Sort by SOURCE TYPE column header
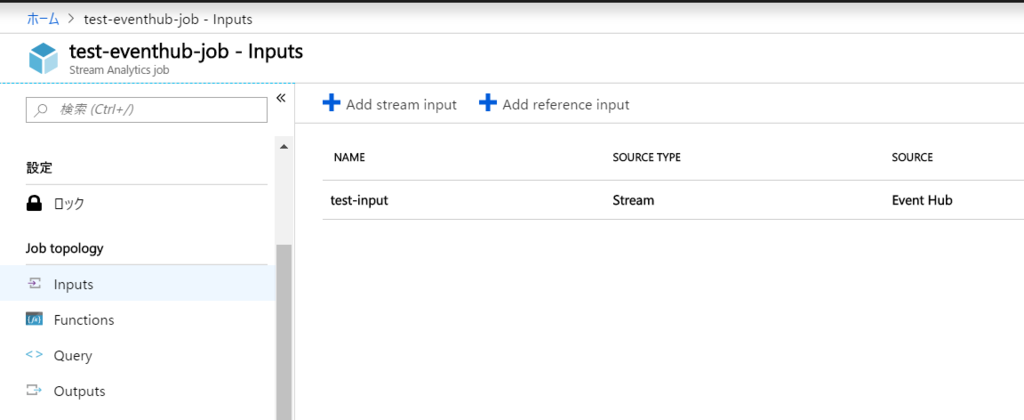 [x=647, y=157]
